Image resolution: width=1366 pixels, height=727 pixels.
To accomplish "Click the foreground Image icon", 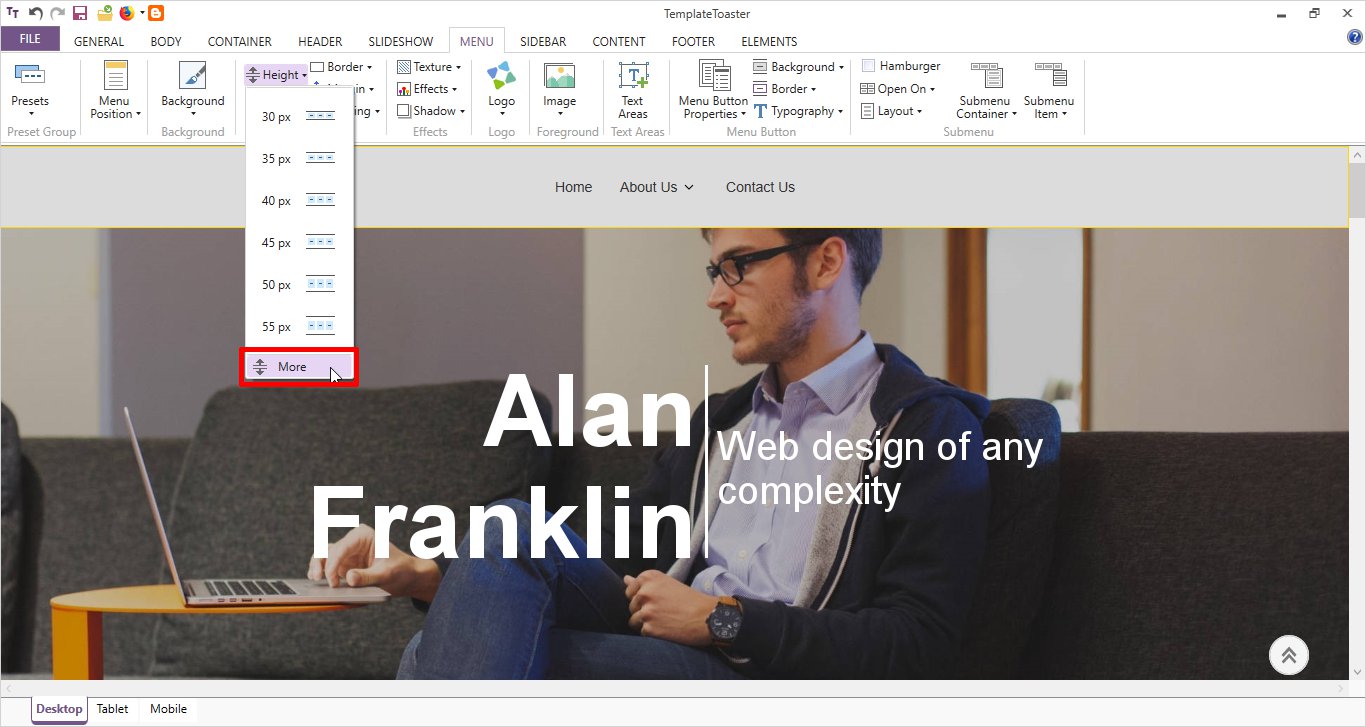I will point(559,77).
